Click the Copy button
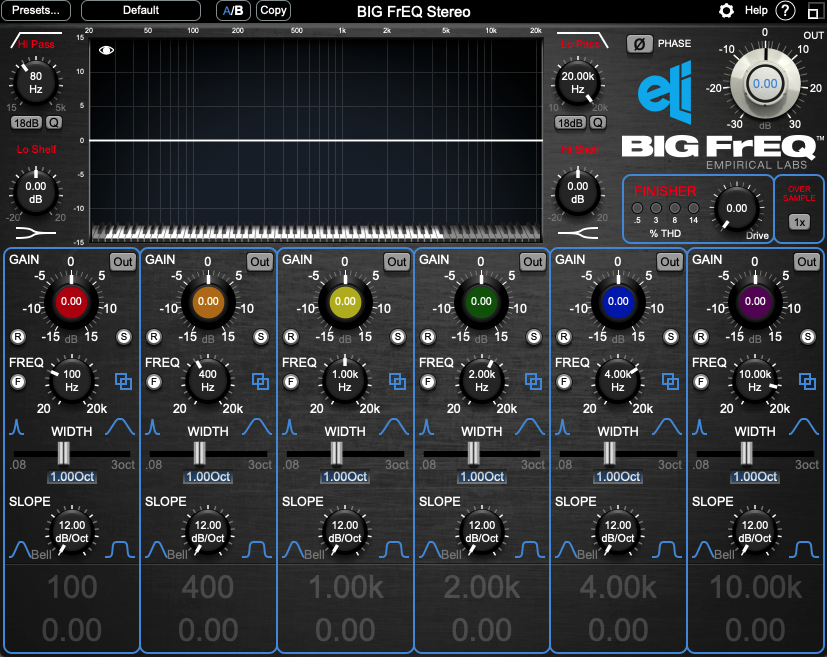Viewport: 827px width, 657px height. point(273,11)
